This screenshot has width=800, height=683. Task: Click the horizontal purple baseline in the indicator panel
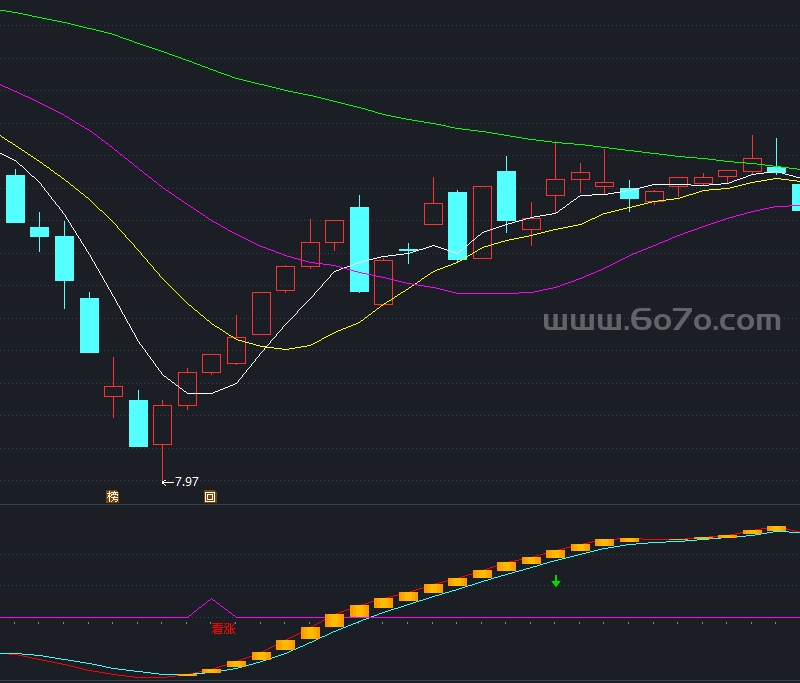pos(500,617)
